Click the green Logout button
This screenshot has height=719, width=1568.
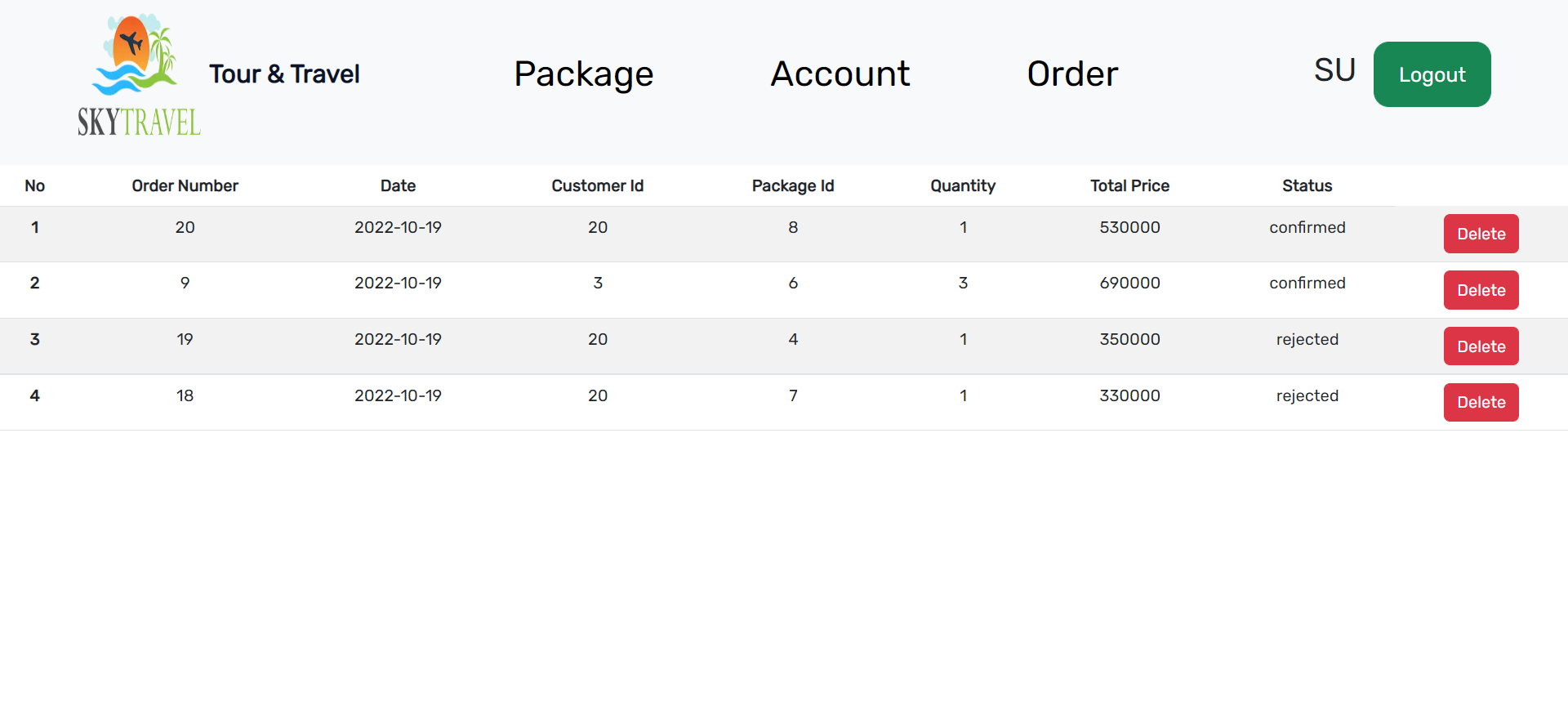1432,74
